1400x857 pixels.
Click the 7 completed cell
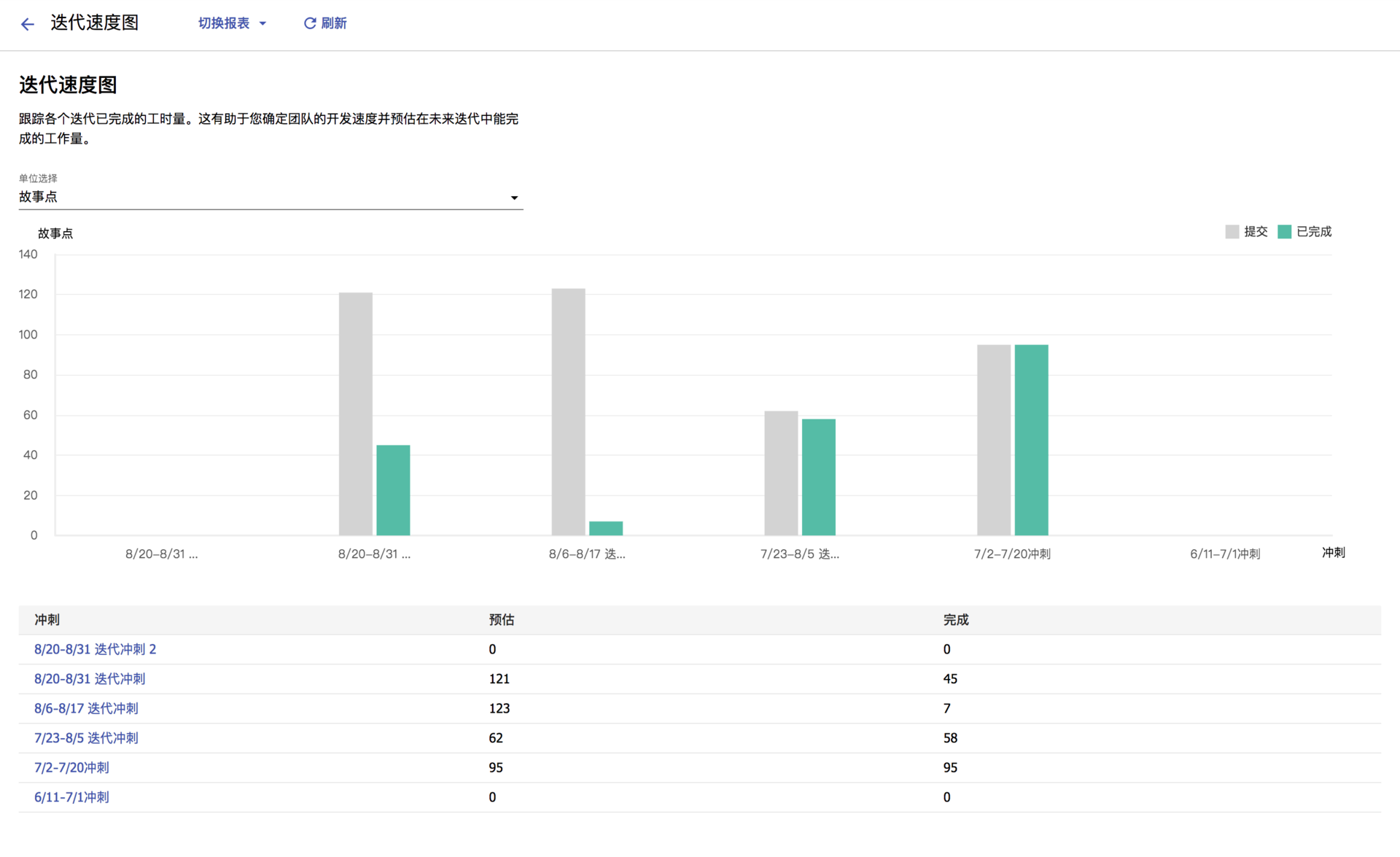click(x=946, y=708)
